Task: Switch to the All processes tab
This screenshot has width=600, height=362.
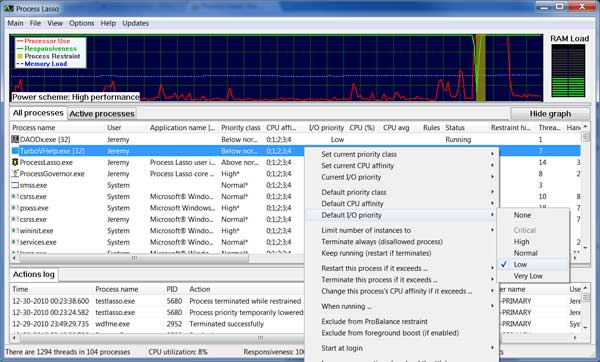Action: 38,113
